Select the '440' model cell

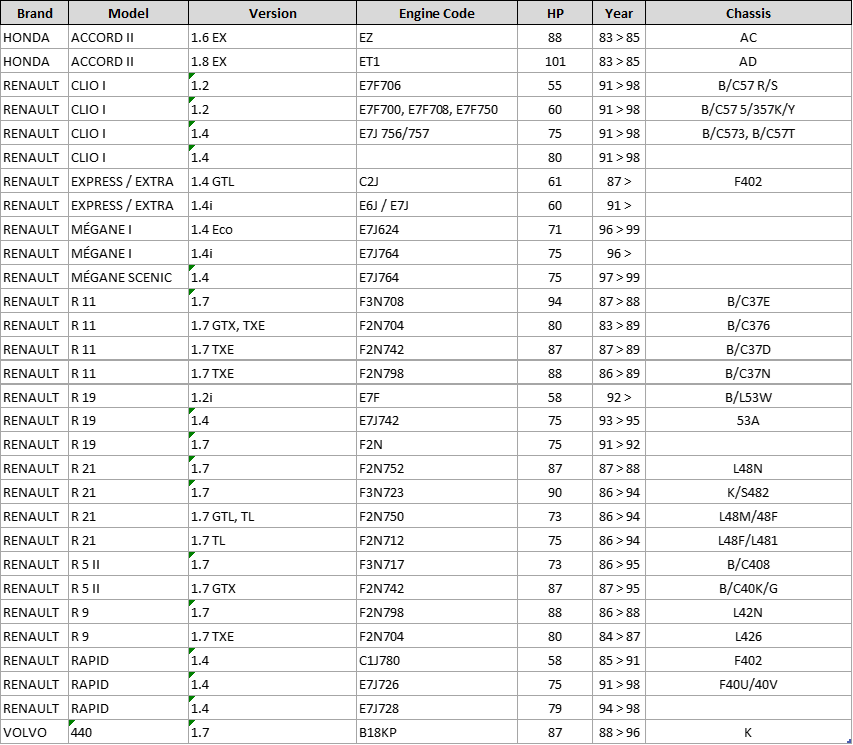(x=128, y=731)
